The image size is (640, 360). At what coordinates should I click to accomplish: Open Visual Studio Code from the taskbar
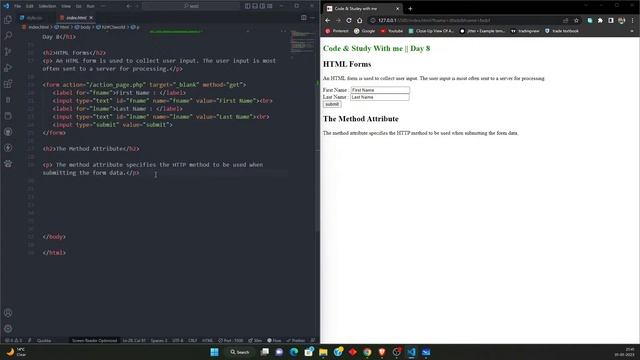click(411, 352)
